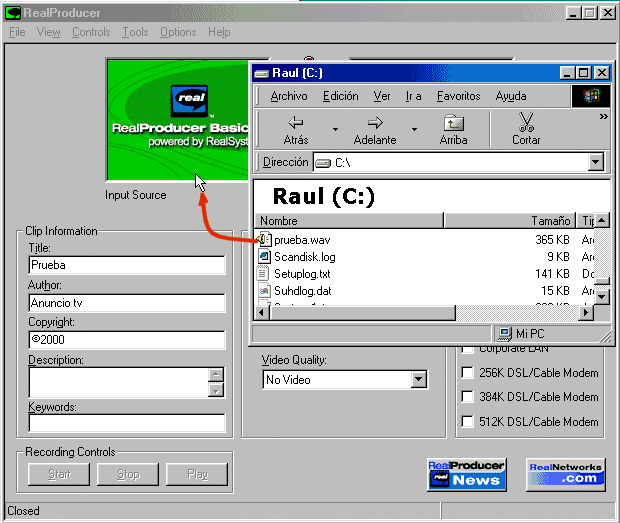Click the Setuplog.txt file icon
This screenshot has height=523, width=620.
click(x=265, y=273)
